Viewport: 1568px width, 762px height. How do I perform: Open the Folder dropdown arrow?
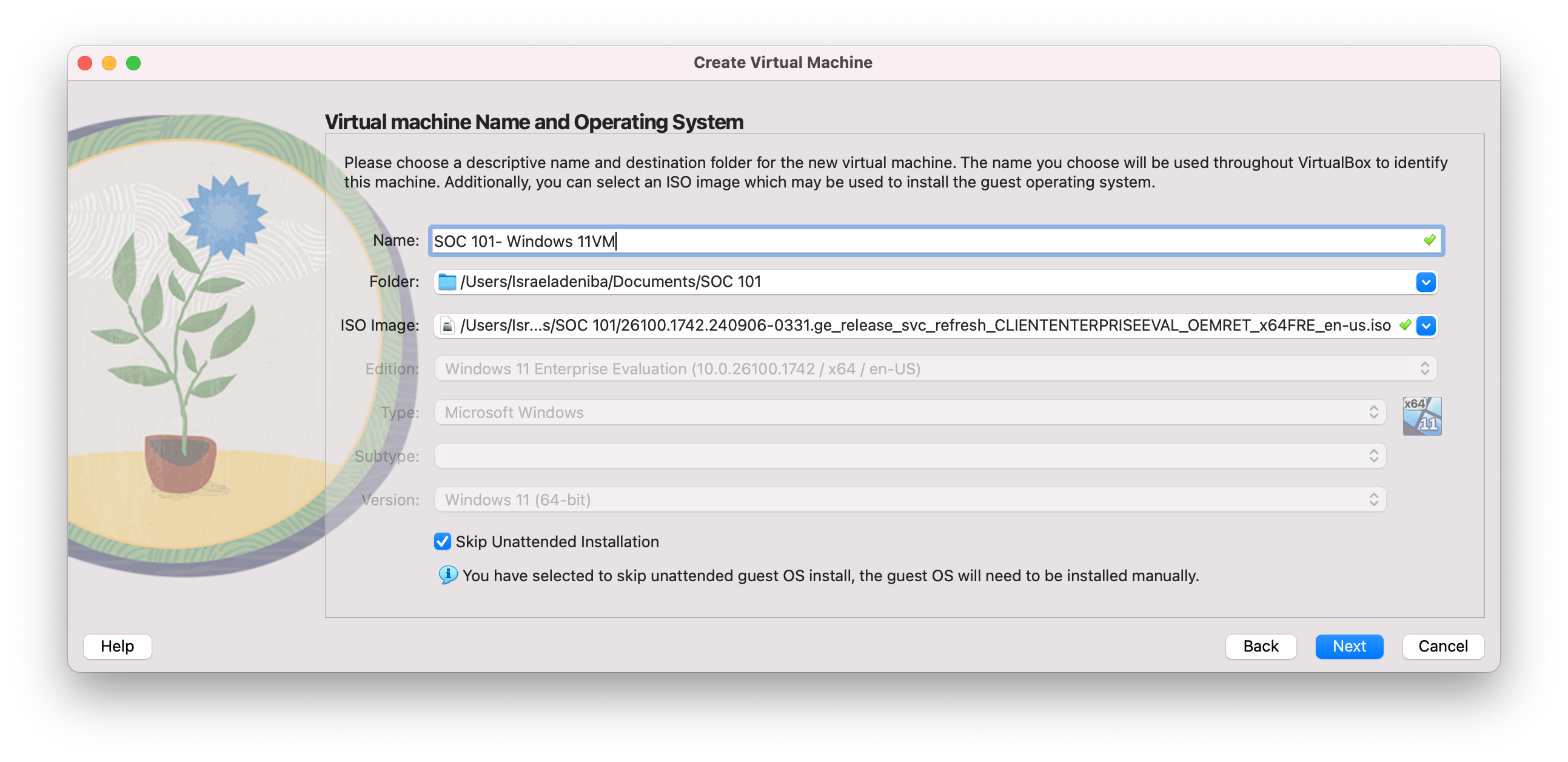click(x=1426, y=282)
